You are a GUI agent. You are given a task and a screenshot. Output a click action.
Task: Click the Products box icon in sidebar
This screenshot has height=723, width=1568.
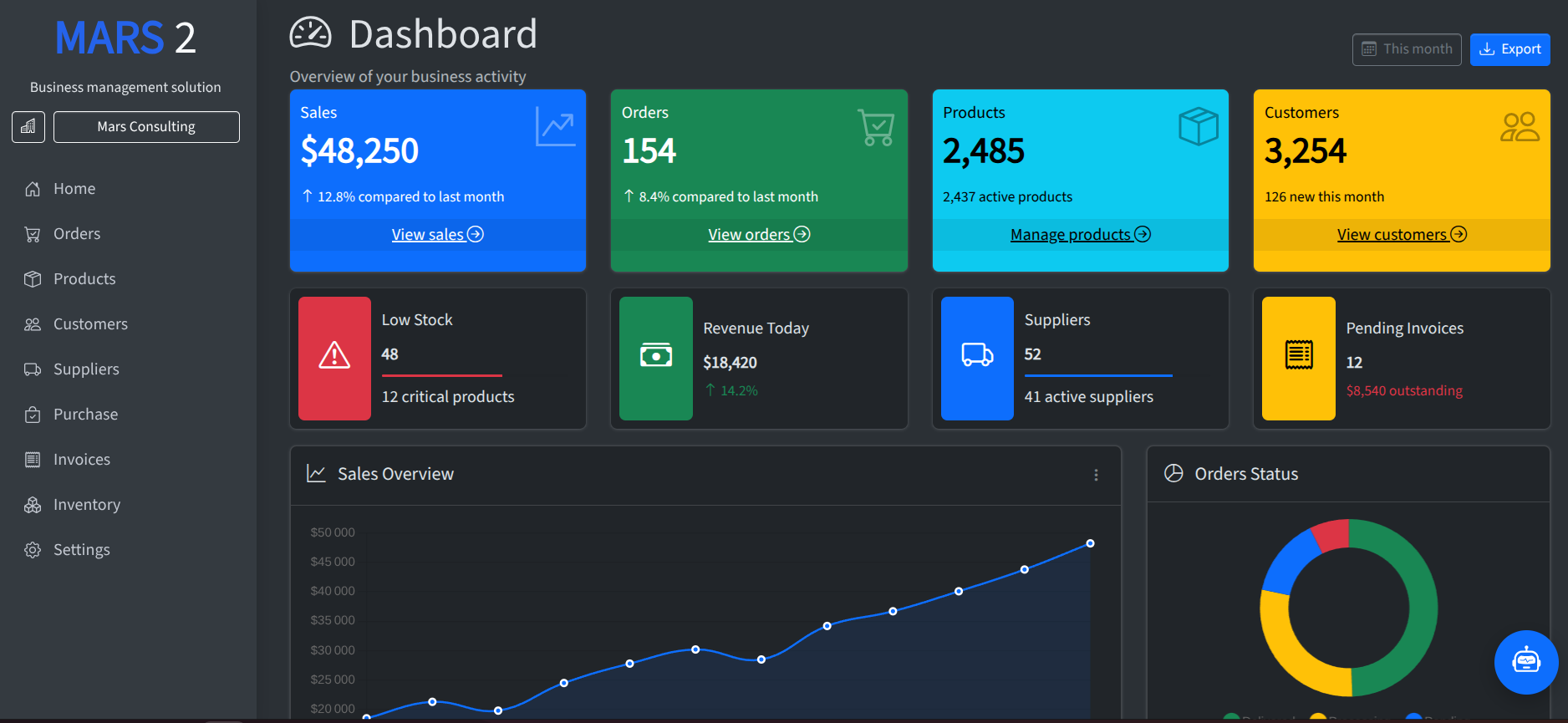pos(33,279)
